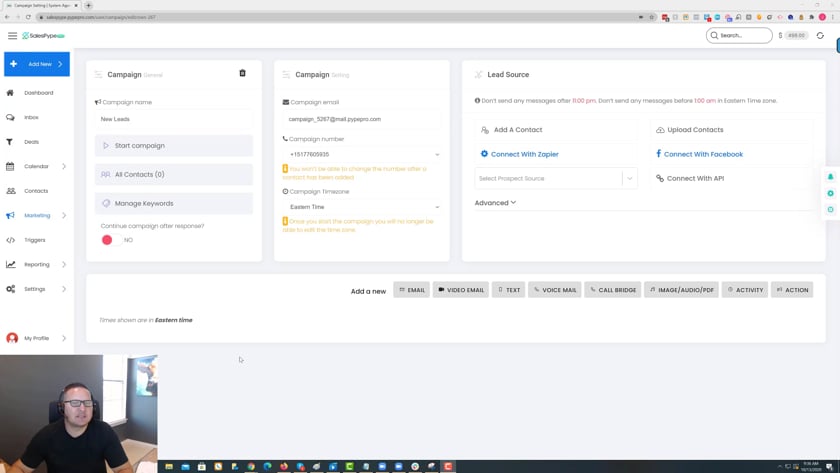Open Contacts in the sidebar
840x473 pixels.
coord(36,191)
